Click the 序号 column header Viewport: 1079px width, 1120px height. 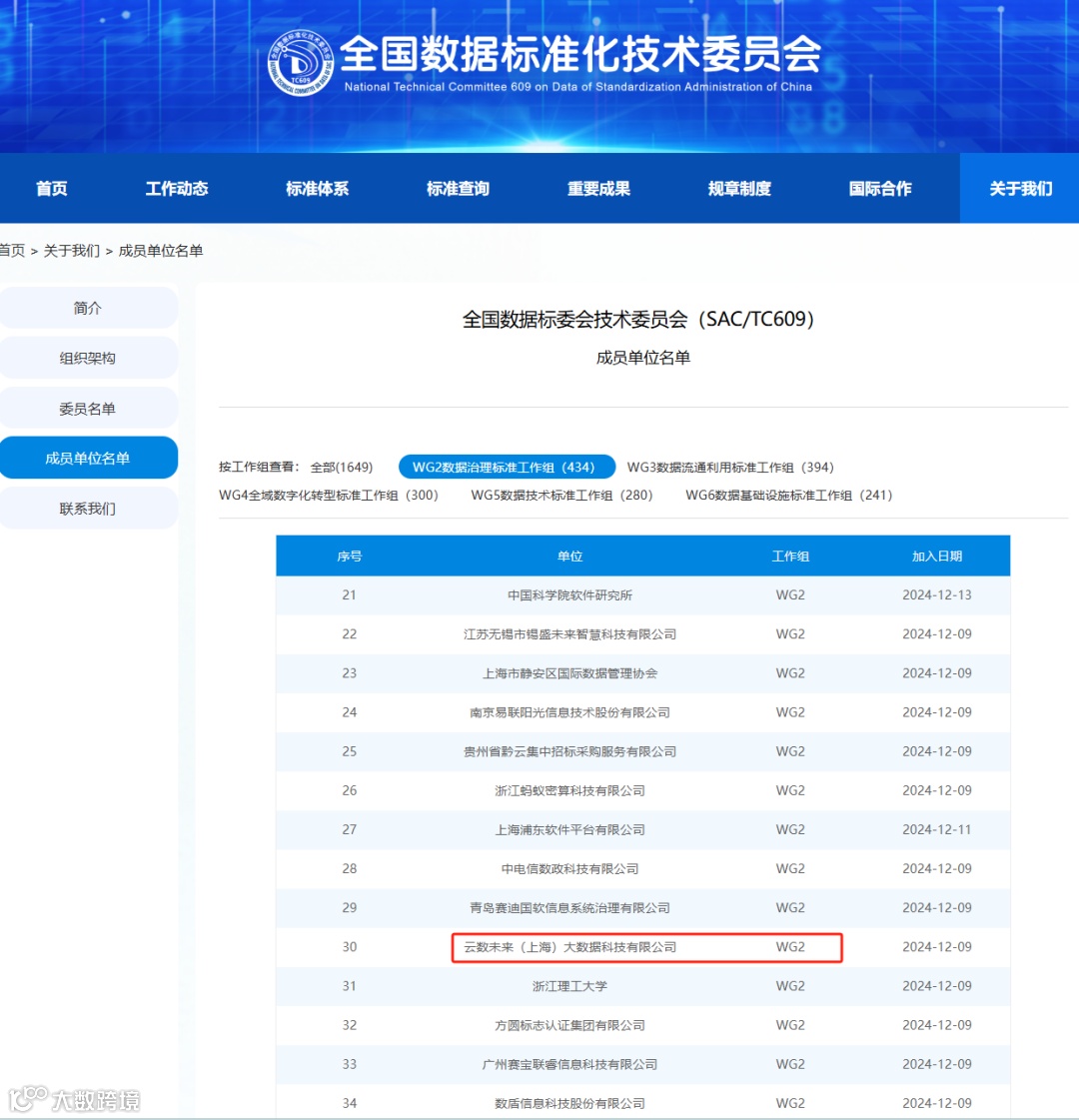(x=350, y=557)
